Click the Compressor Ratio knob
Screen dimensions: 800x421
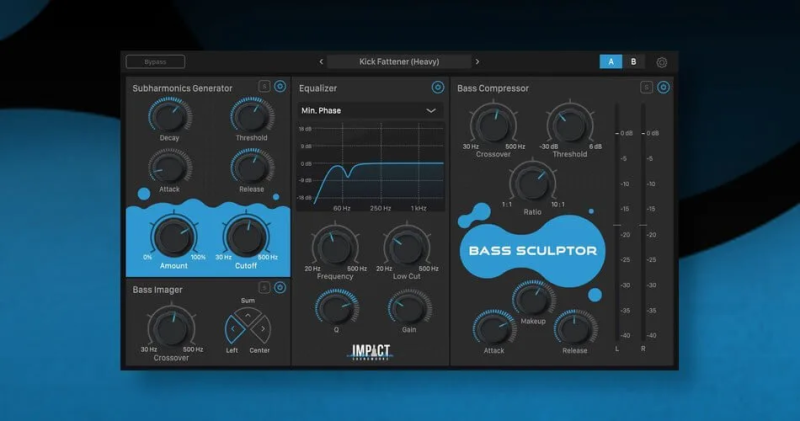(x=533, y=183)
